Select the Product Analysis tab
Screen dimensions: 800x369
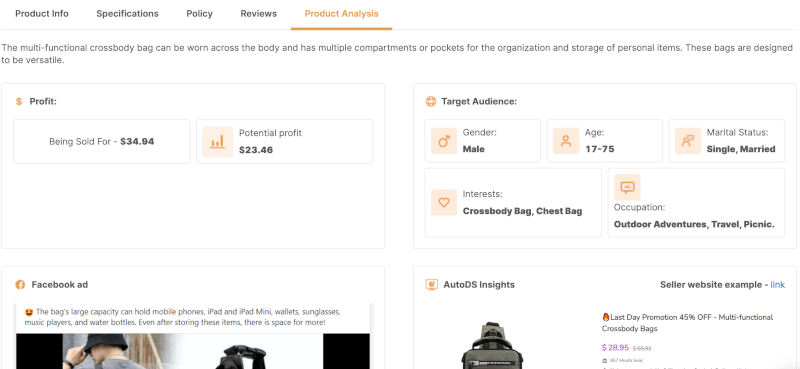click(341, 14)
